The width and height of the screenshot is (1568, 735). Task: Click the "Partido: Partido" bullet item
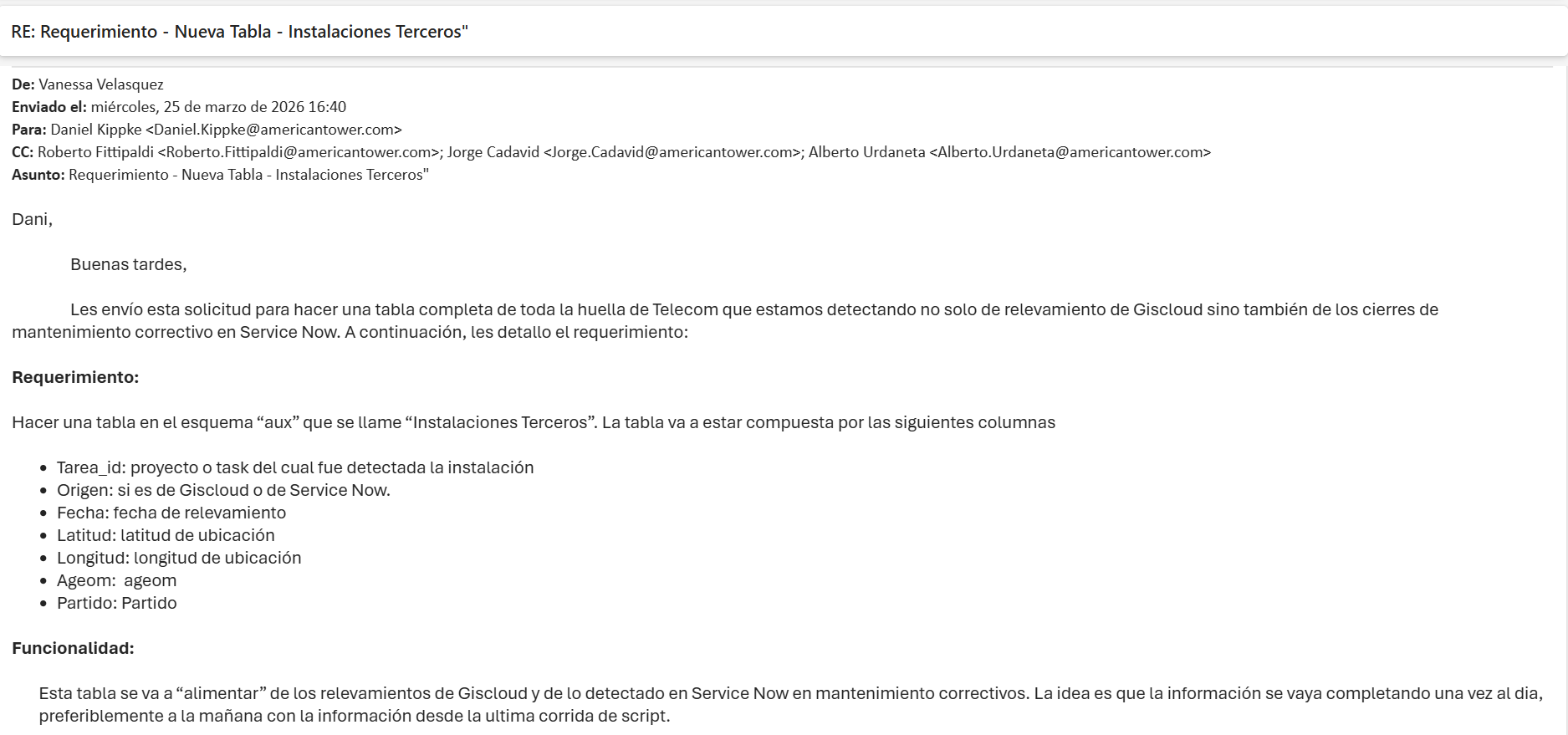116,603
